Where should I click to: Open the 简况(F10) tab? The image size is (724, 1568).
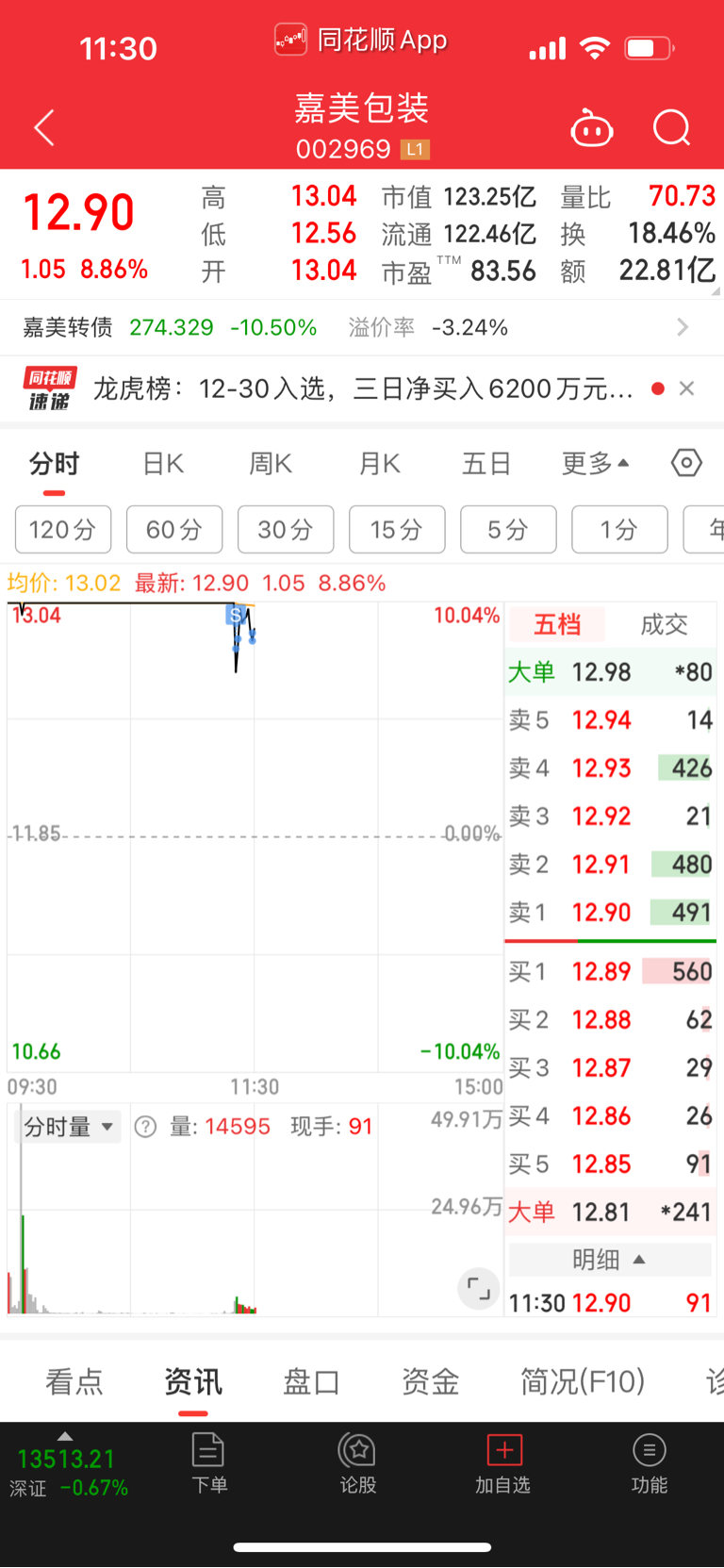(x=583, y=1381)
